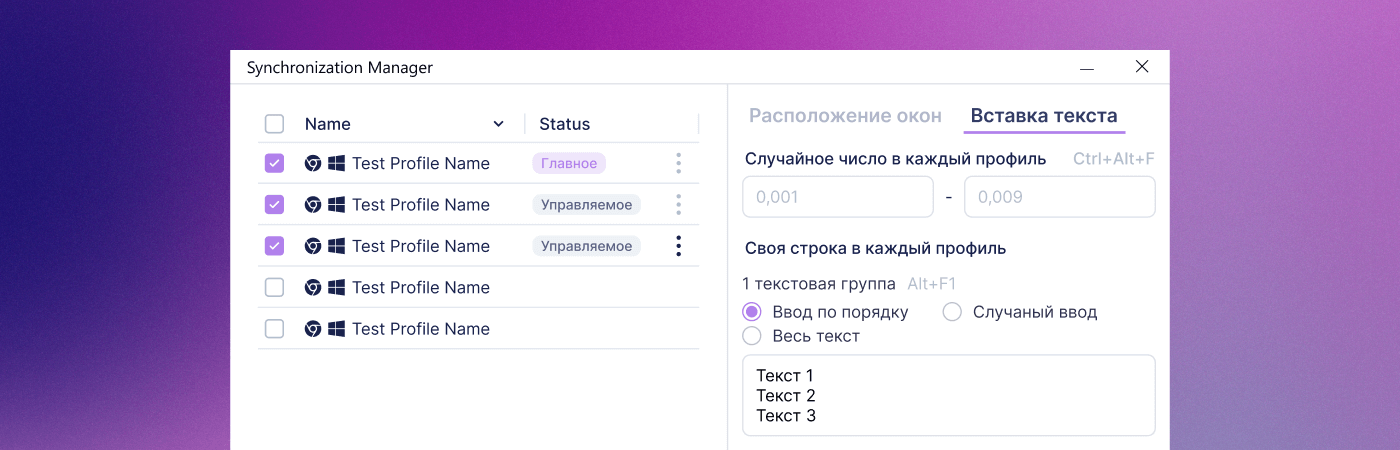The image size is (1400, 450).
Task: Click the Status column header
Action: click(x=565, y=124)
